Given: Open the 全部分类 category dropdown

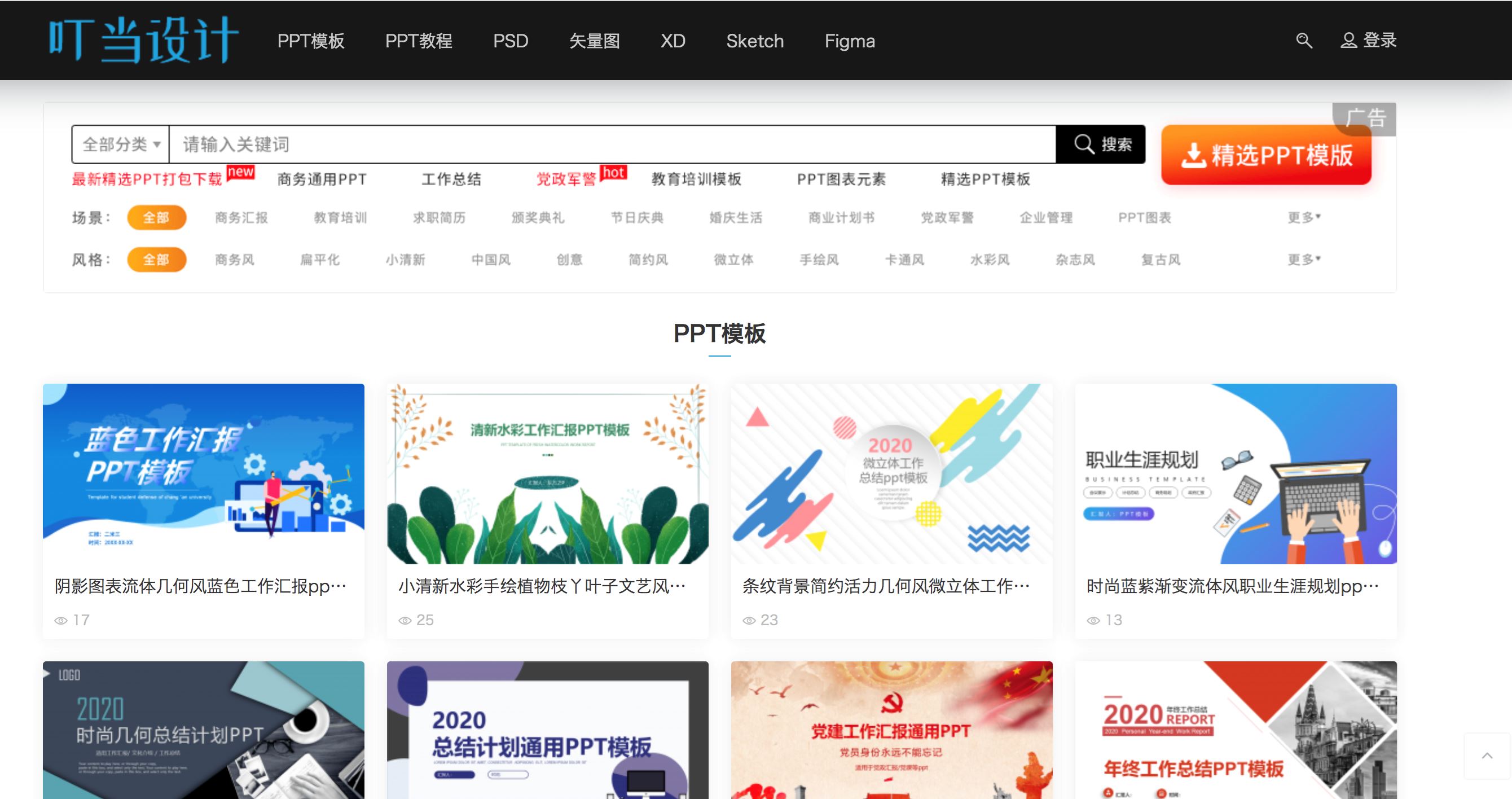Looking at the screenshot, I should click(x=120, y=144).
